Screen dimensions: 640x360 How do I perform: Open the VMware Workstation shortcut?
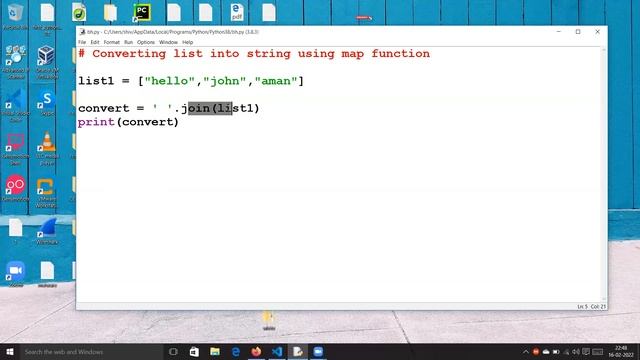[x=46, y=187]
